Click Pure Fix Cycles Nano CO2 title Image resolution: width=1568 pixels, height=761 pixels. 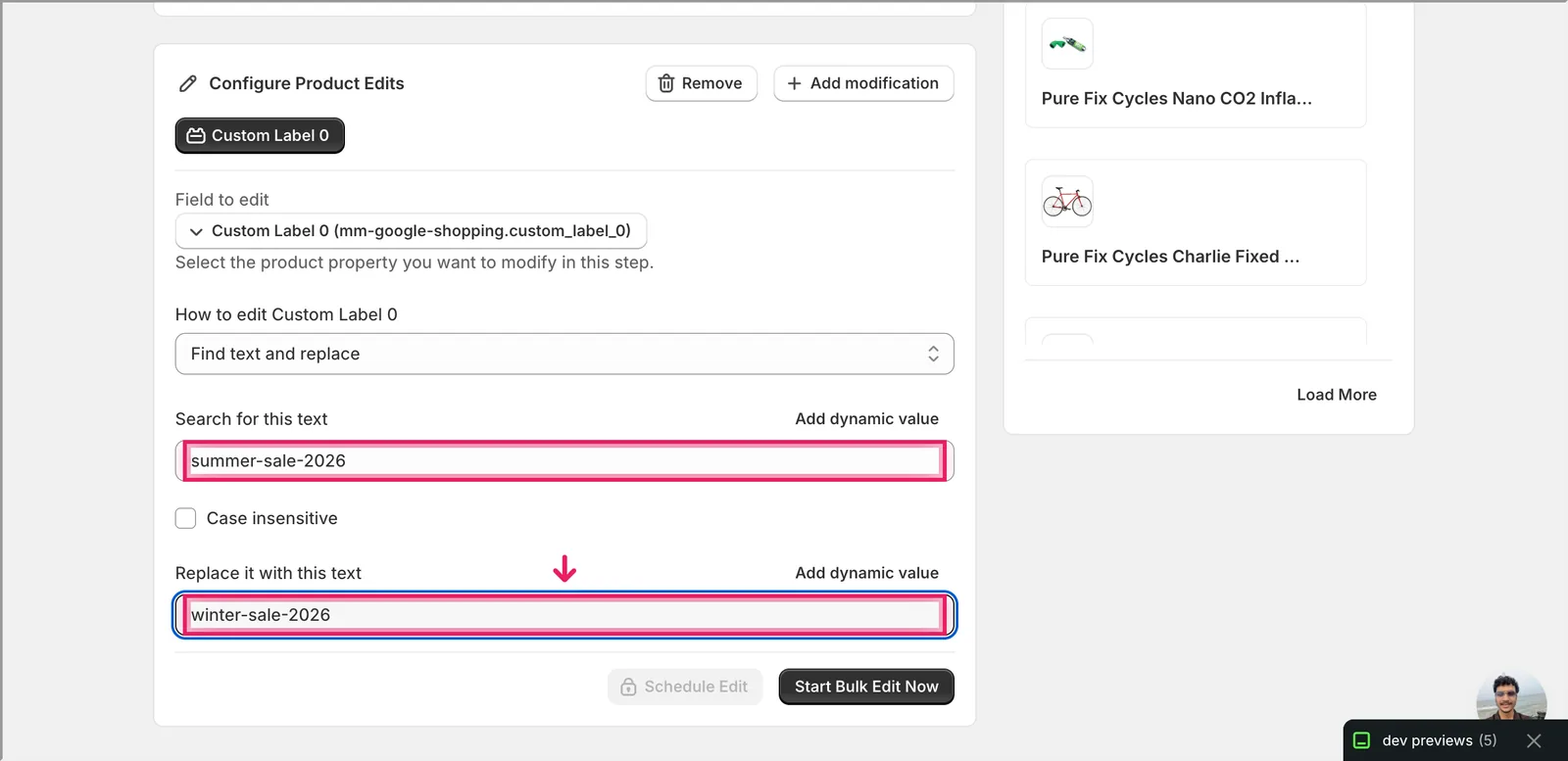click(x=1176, y=99)
